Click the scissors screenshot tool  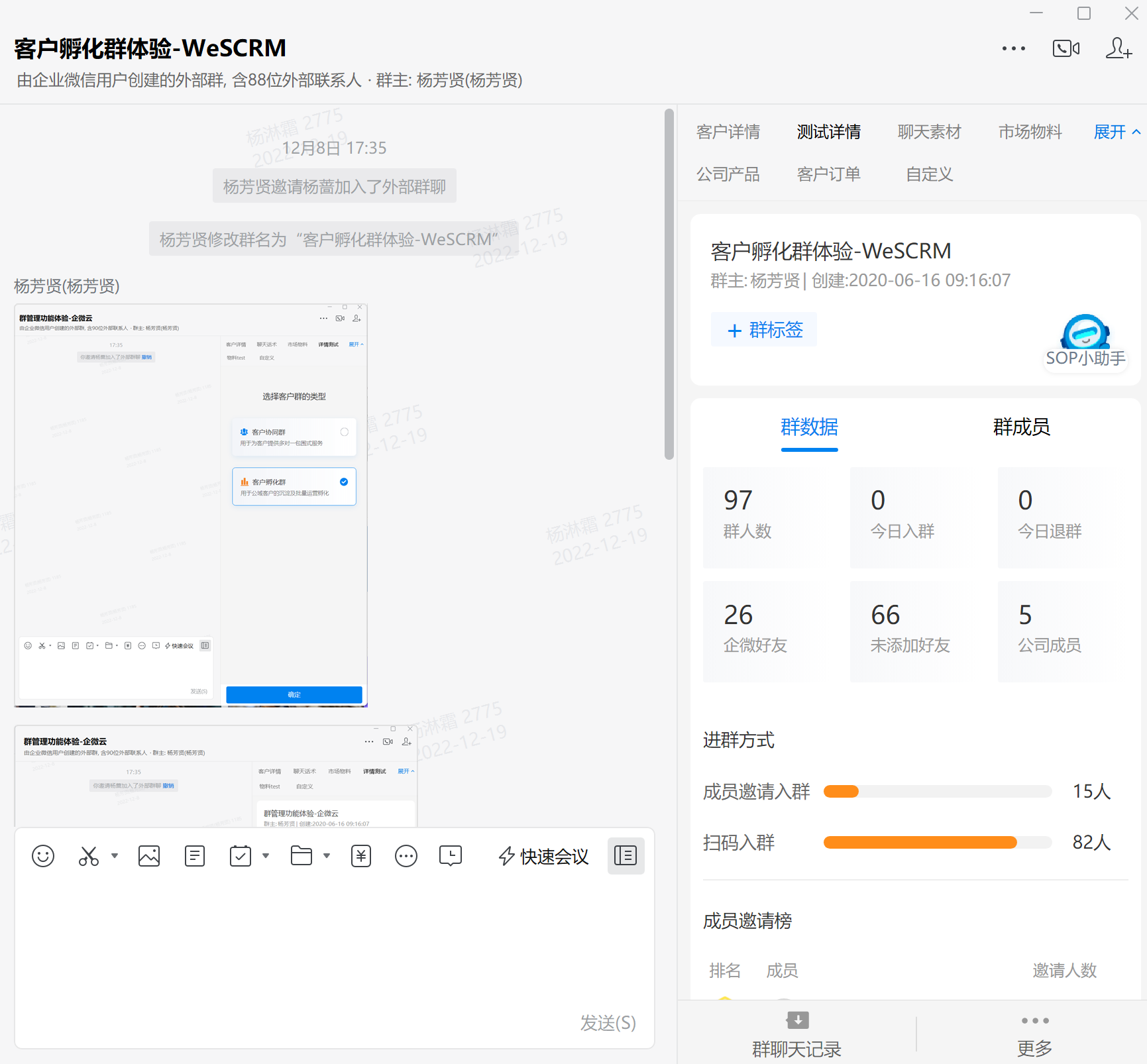[x=88, y=856]
